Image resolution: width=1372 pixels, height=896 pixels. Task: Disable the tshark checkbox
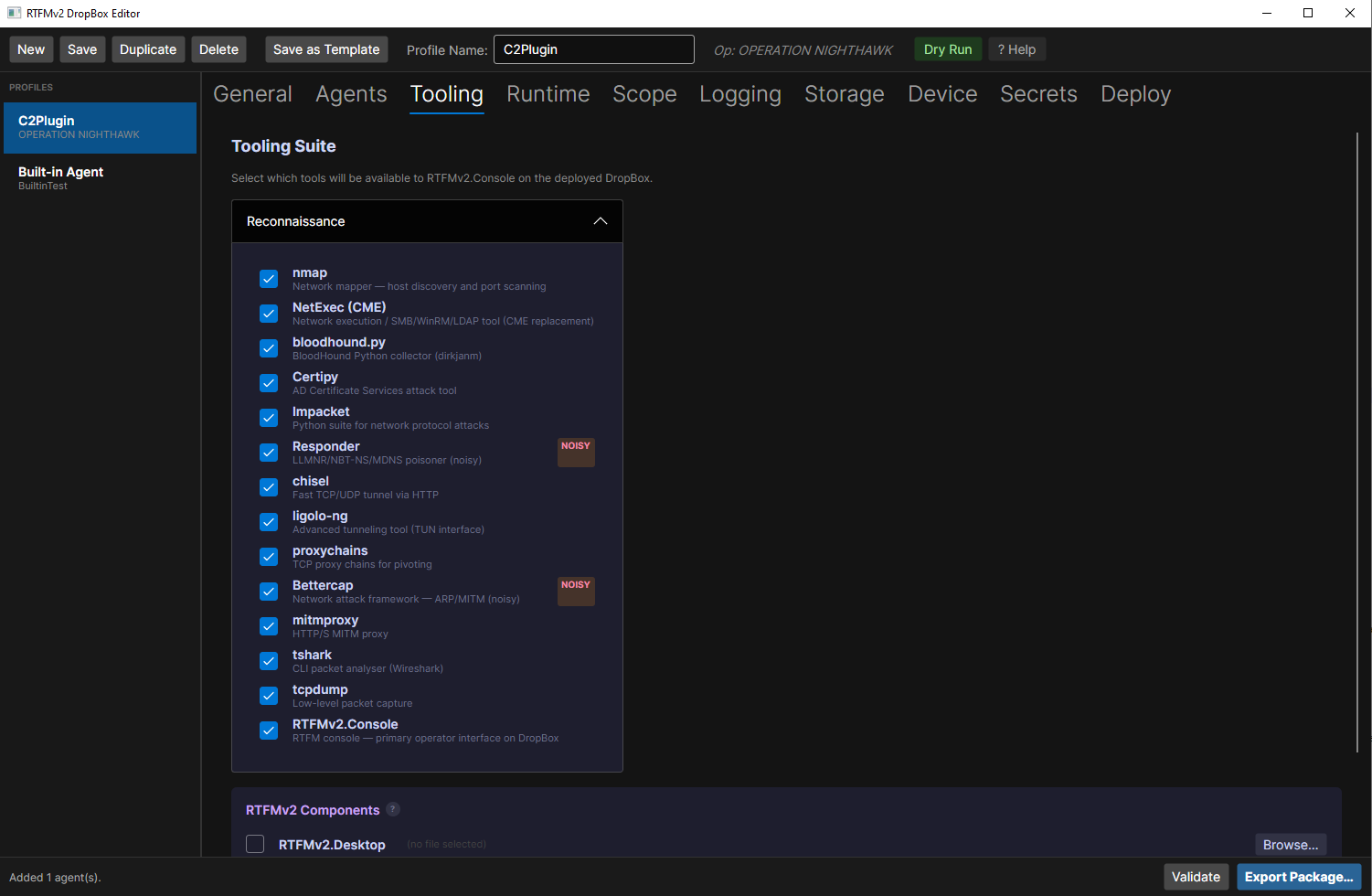[x=269, y=661]
